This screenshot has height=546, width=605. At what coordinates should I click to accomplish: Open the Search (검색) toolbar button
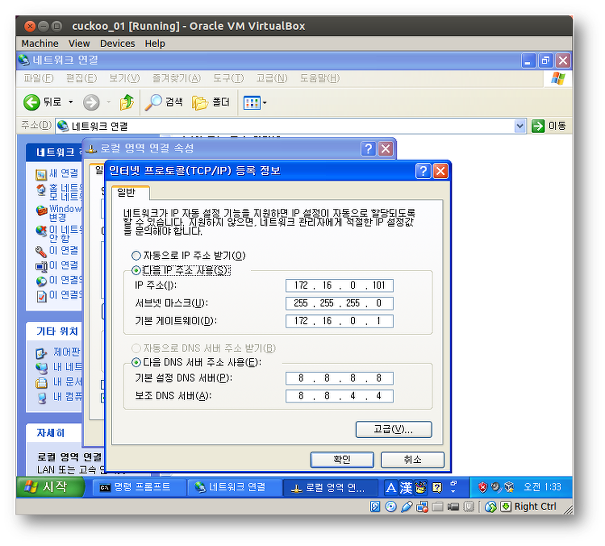tap(164, 102)
